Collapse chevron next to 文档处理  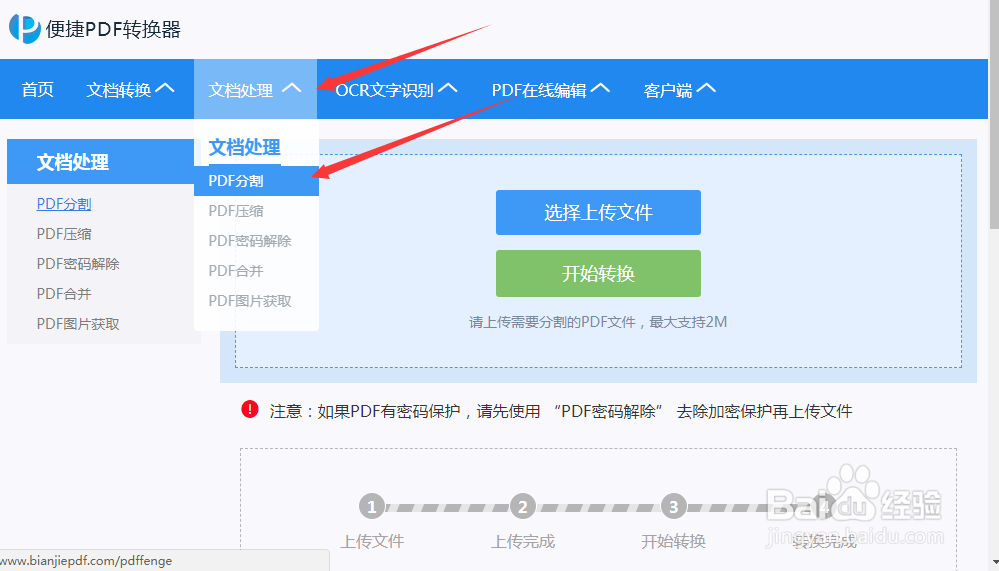[x=291, y=88]
